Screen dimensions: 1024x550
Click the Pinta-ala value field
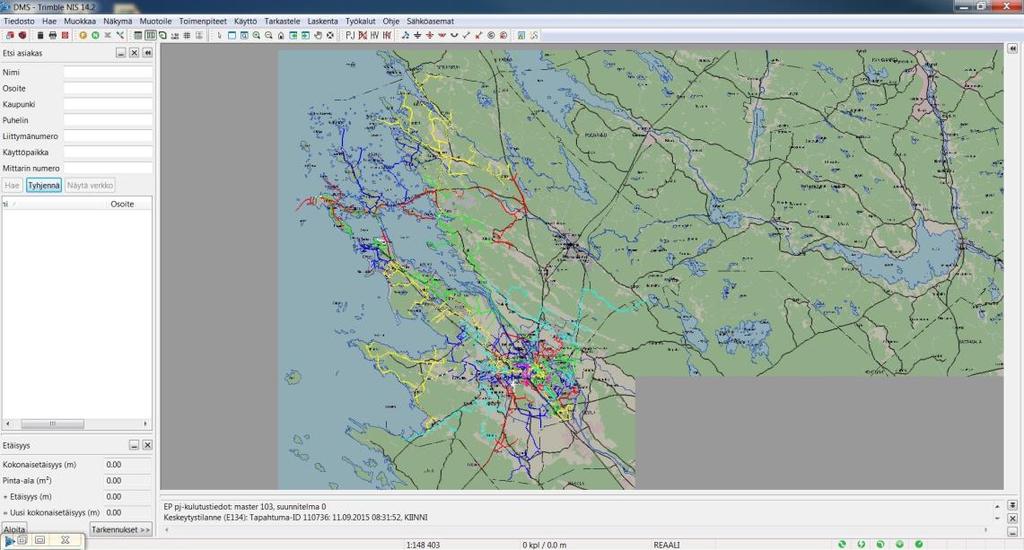pyautogui.click(x=127, y=481)
